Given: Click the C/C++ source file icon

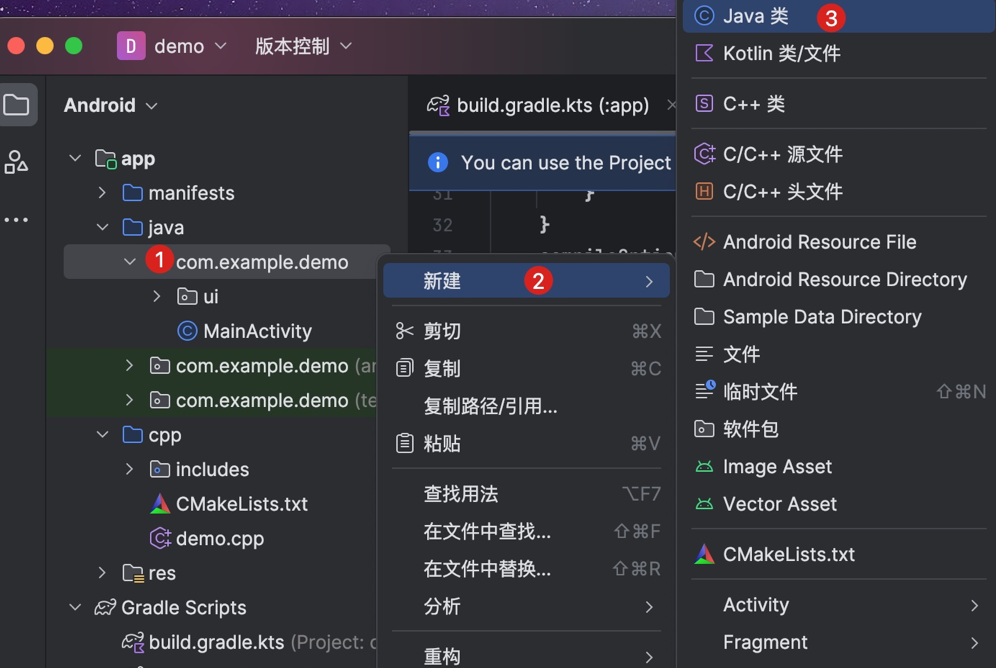Looking at the screenshot, I should pyautogui.click(x=704, y=154).
